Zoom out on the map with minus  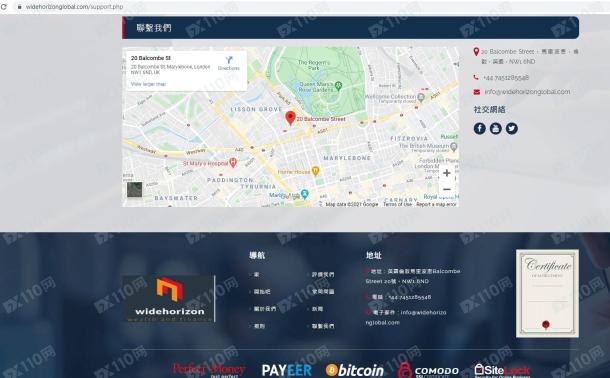coord(447,189)
